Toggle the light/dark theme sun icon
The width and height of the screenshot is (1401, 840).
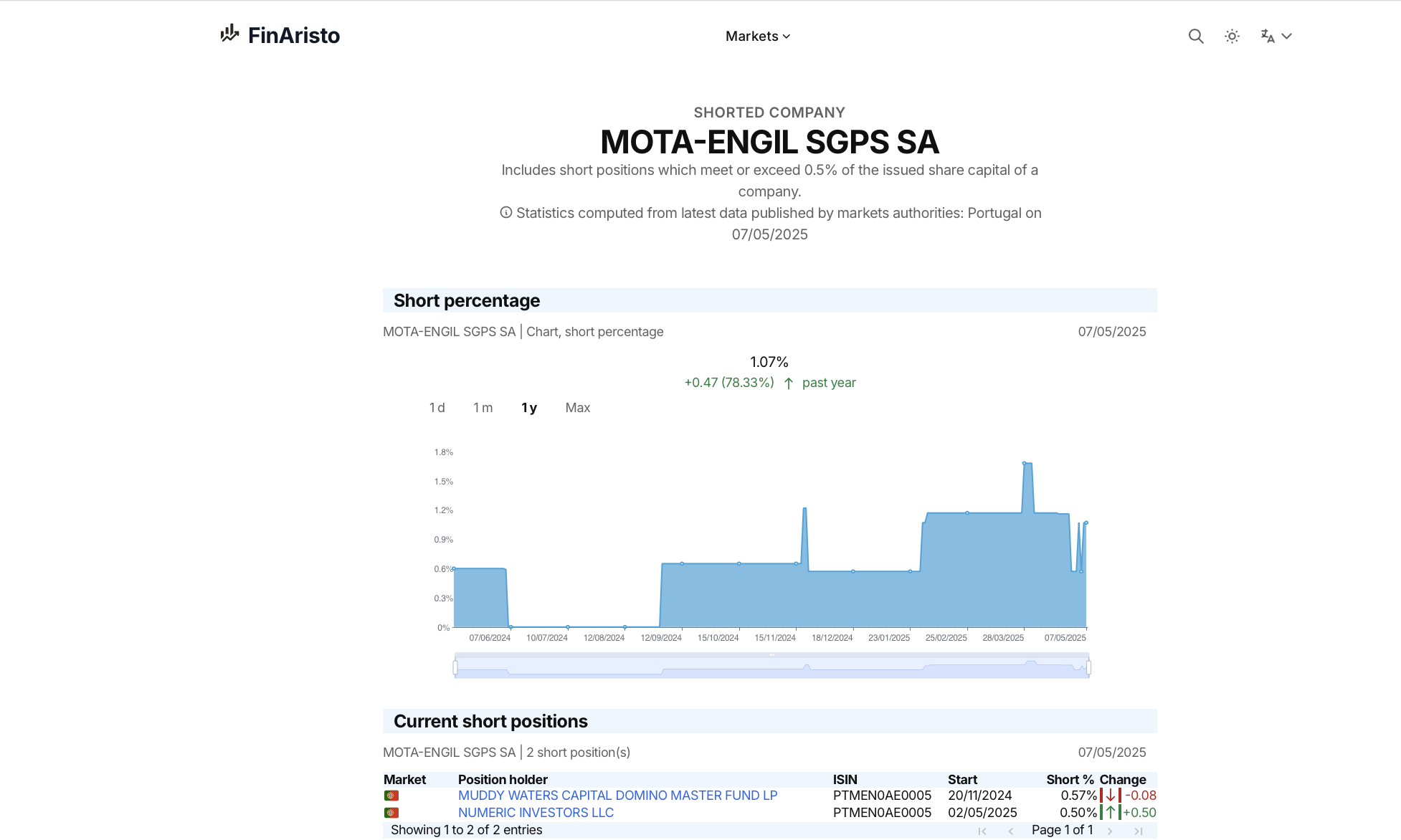pos(1232,36)
